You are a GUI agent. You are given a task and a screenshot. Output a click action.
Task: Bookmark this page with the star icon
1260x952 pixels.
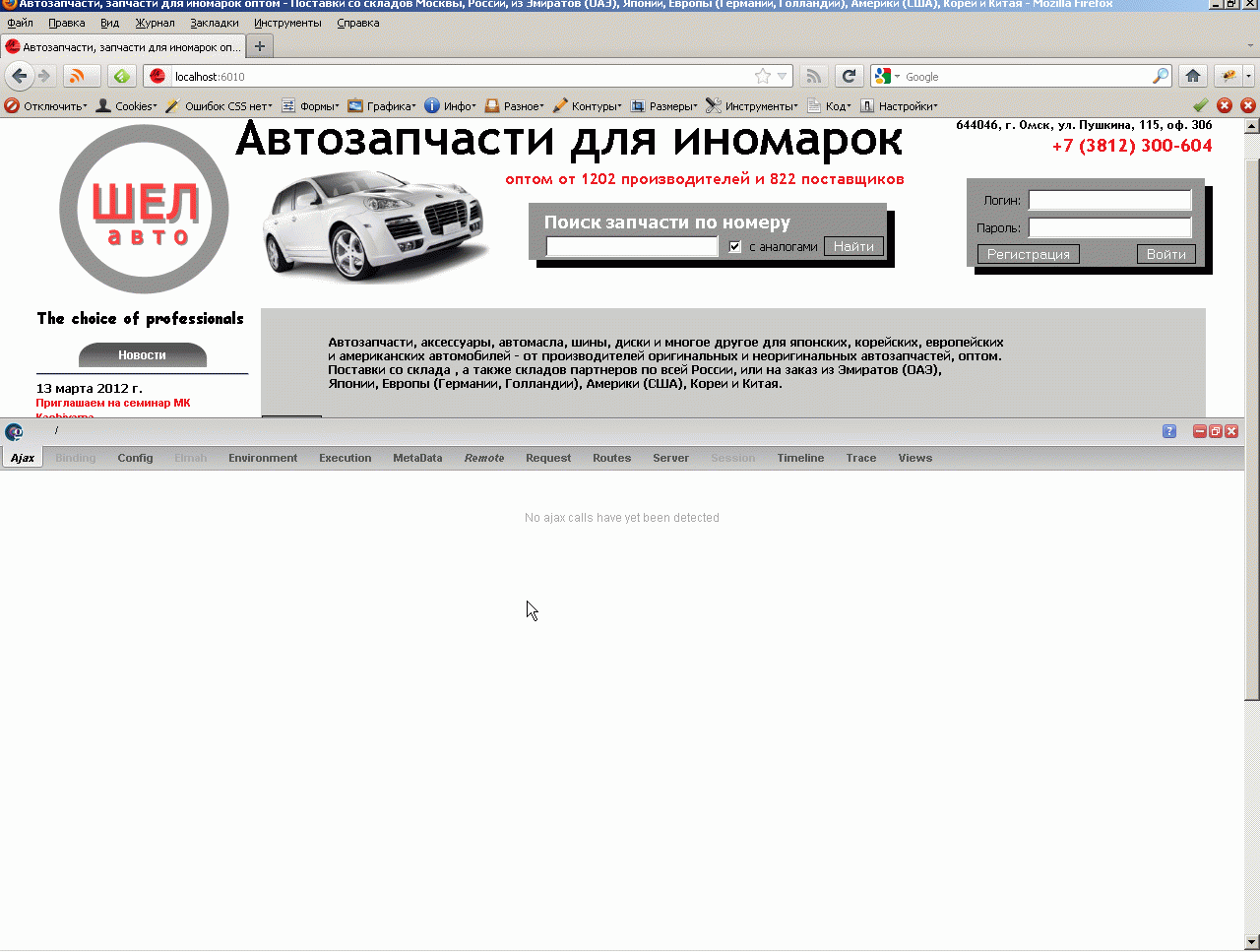tap(763, 76)
